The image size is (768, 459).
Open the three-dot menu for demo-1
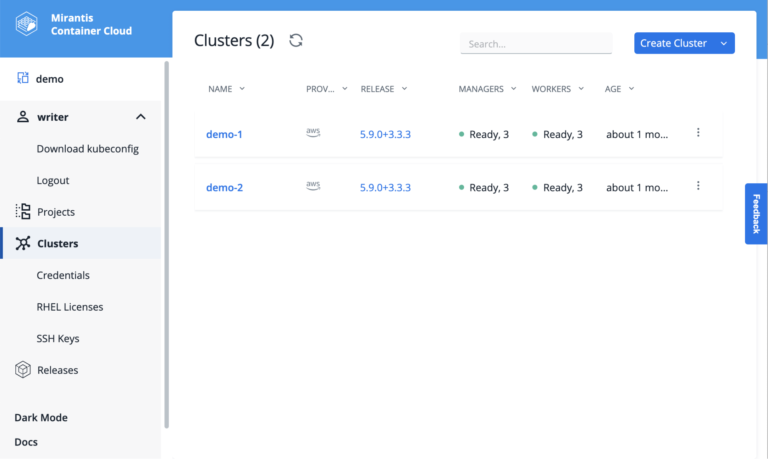pyautogui.click(x=698, y=133)
